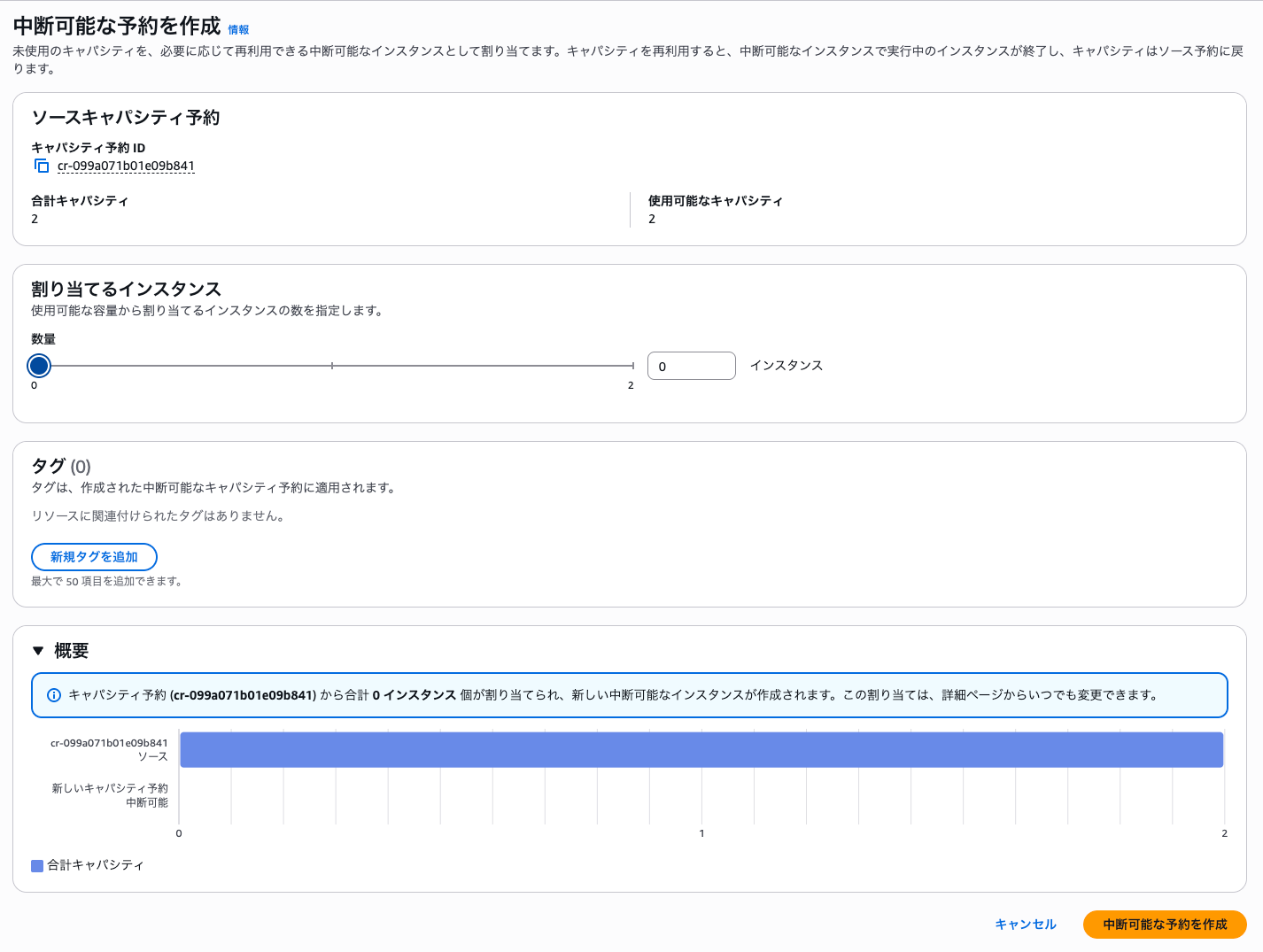The width and height of the screenshot is (1263, 952).
Task: Click the キャンセル link at the bottom
Action: pyautogui.click(x=1025, y=924)
